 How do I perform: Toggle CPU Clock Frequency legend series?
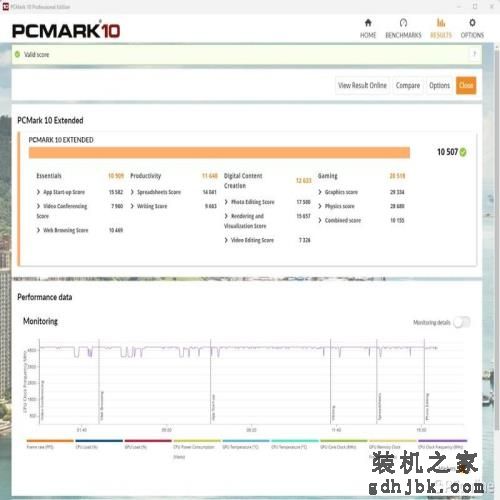(x=442, y=445)
